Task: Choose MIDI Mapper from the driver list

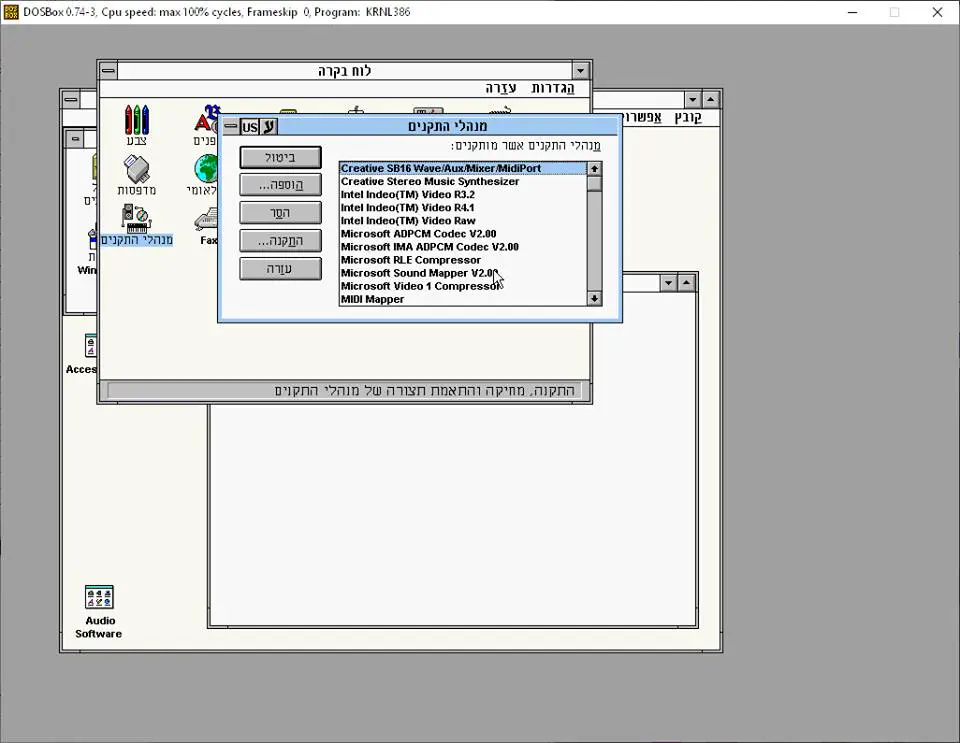Action: click(x=372, y=299)
